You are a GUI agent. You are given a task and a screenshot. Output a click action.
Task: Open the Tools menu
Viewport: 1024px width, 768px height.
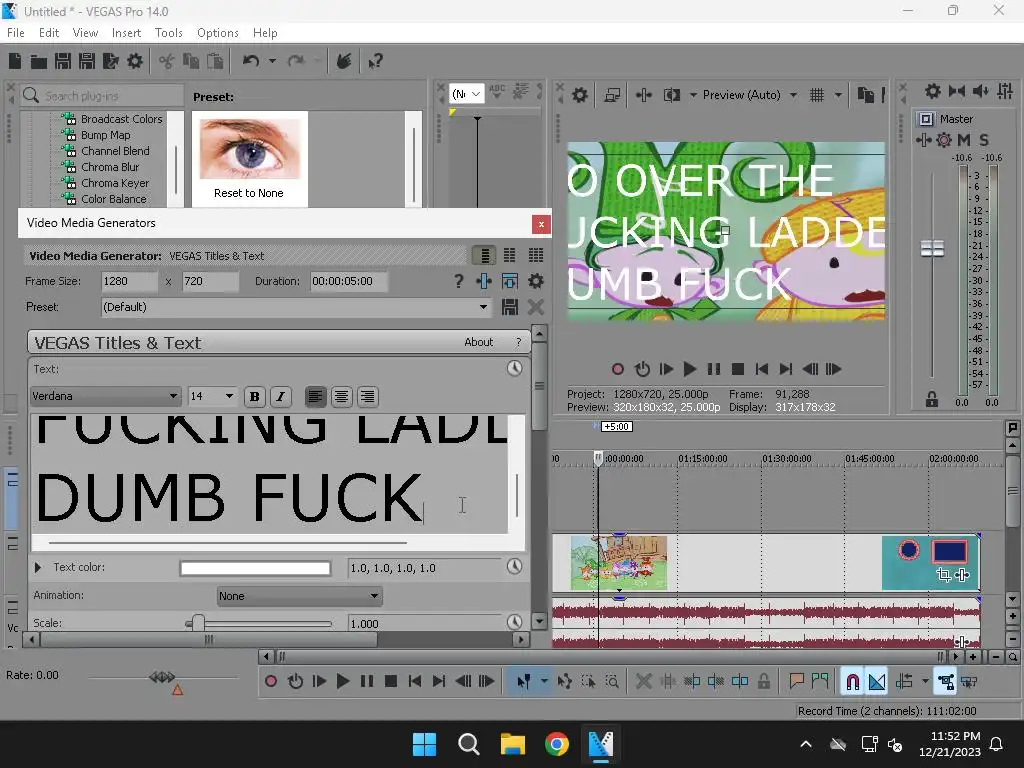click(168, 33)
